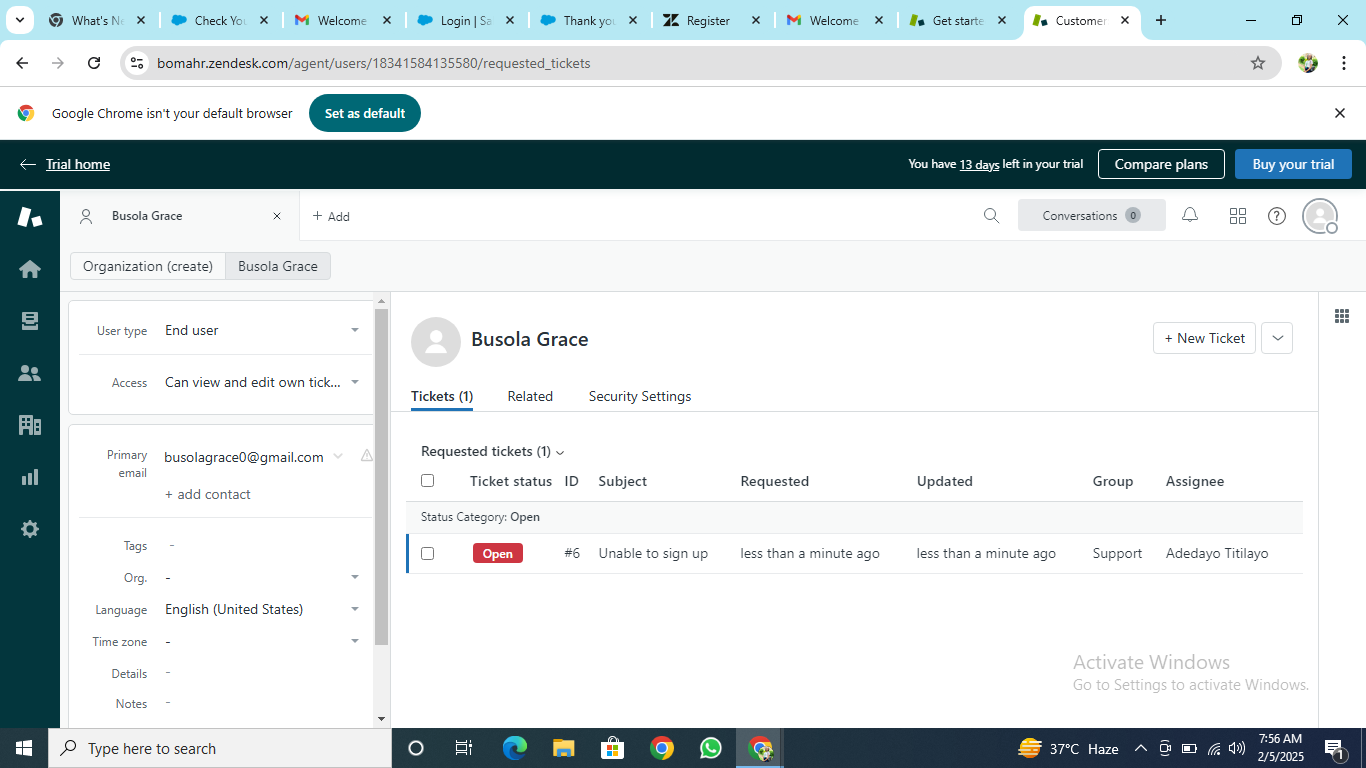This screenshot has height=768, width=1366.
Task: Open File Explorer from the taskbar
Action: click(564, 748)
